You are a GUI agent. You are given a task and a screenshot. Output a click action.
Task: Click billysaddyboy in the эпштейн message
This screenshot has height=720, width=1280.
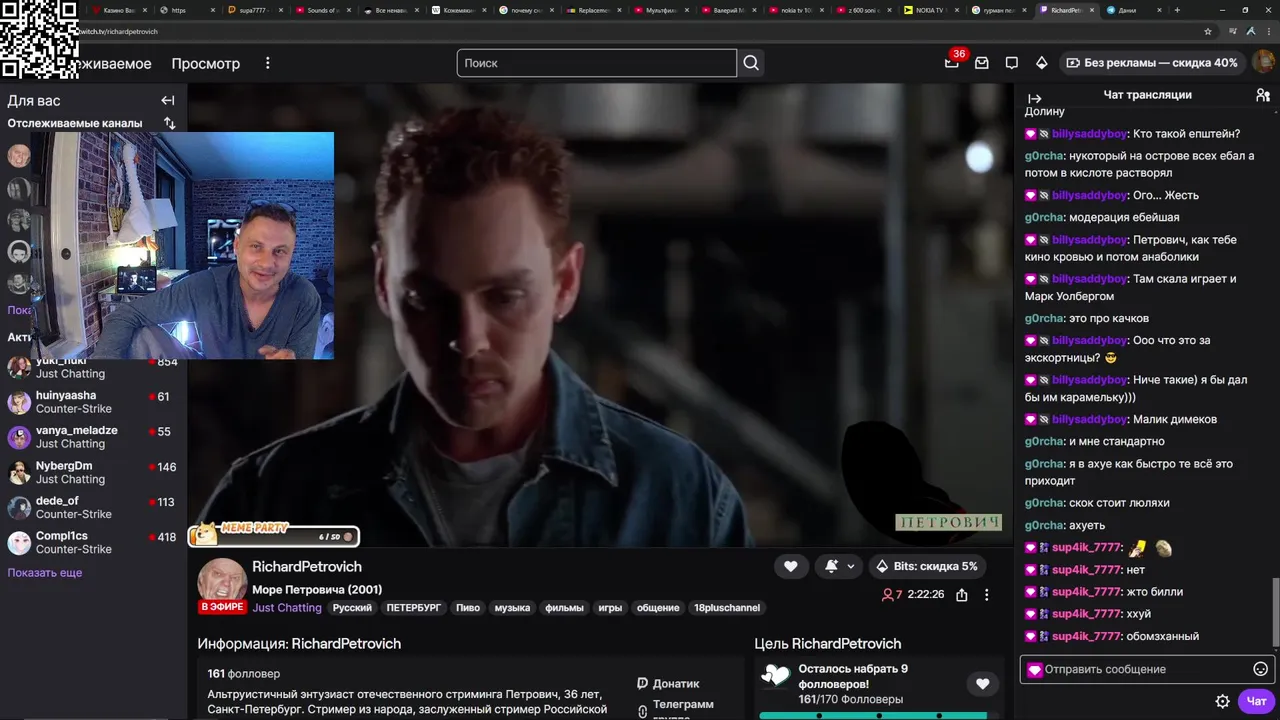[x=1089, y=134]
